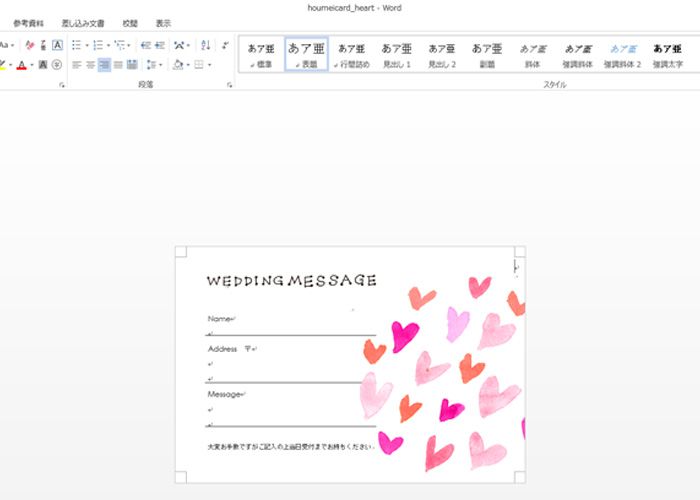Viewport: 700px width, 500px height.
Task: Click the decrease indent icon
Action: (146, 45)
